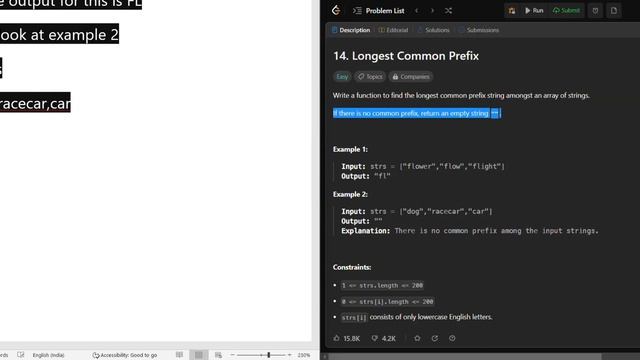The height and width of the screenshot is (360, 640).
Task: Click the Example 2 Explanation line
Action: click(470, 231)
